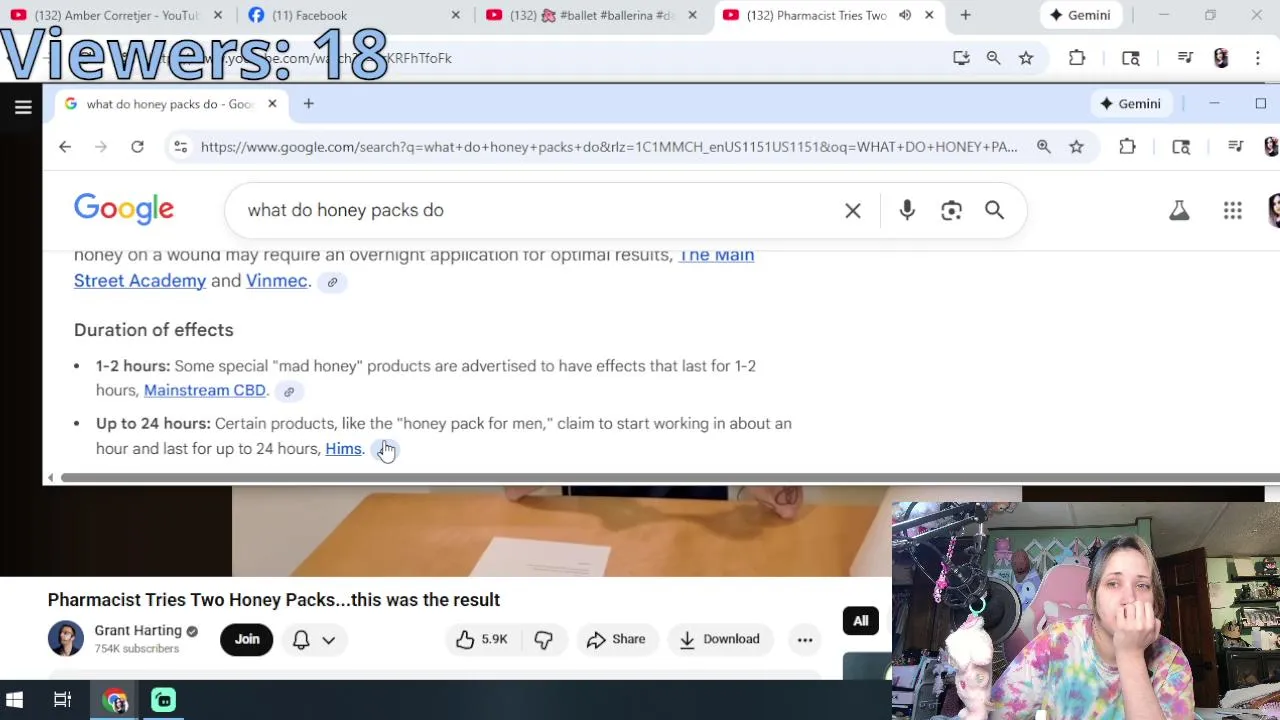This screenshot has width=1280, height=720.
Task: Open Task View on the taskbar
Action: point(62,700)
